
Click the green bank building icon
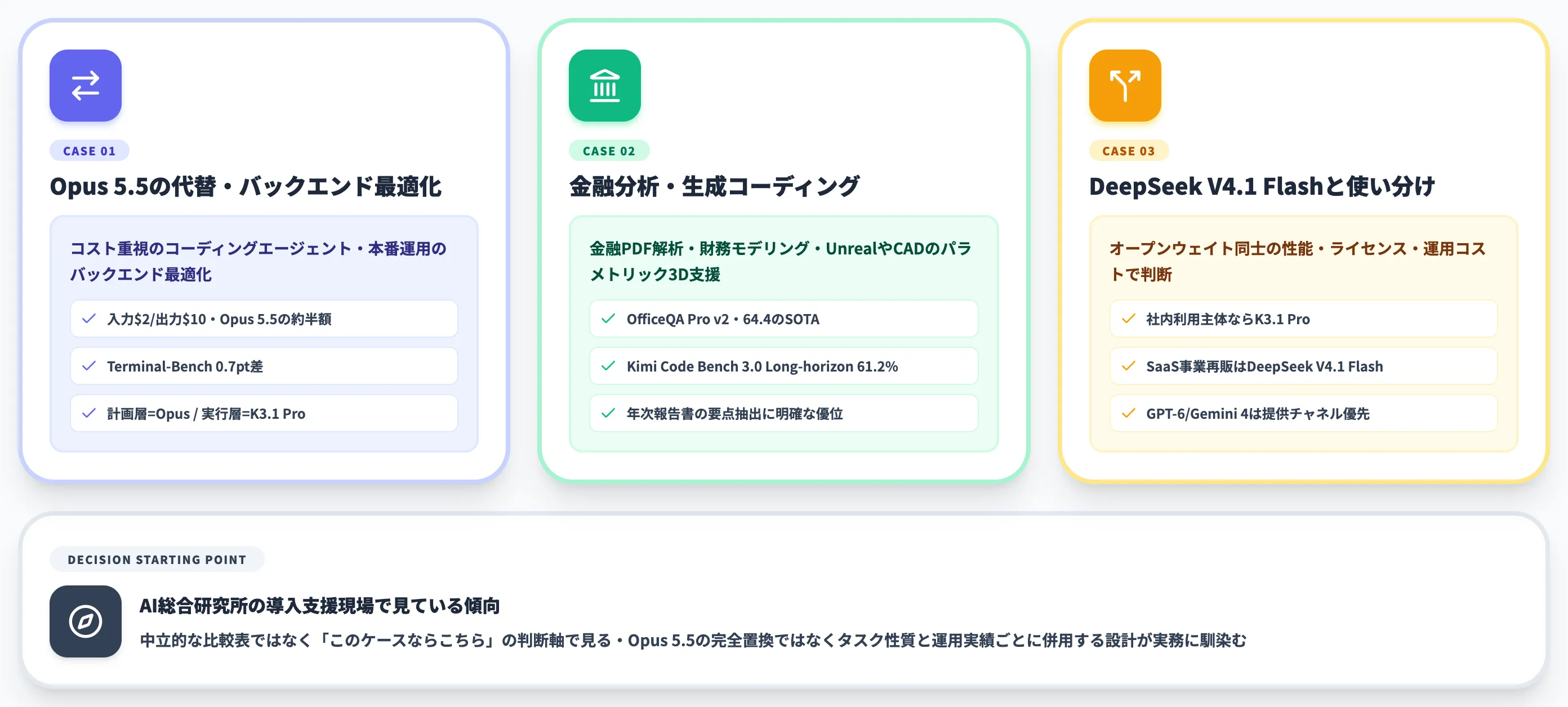pyautogui.click(x=604, y=85)
